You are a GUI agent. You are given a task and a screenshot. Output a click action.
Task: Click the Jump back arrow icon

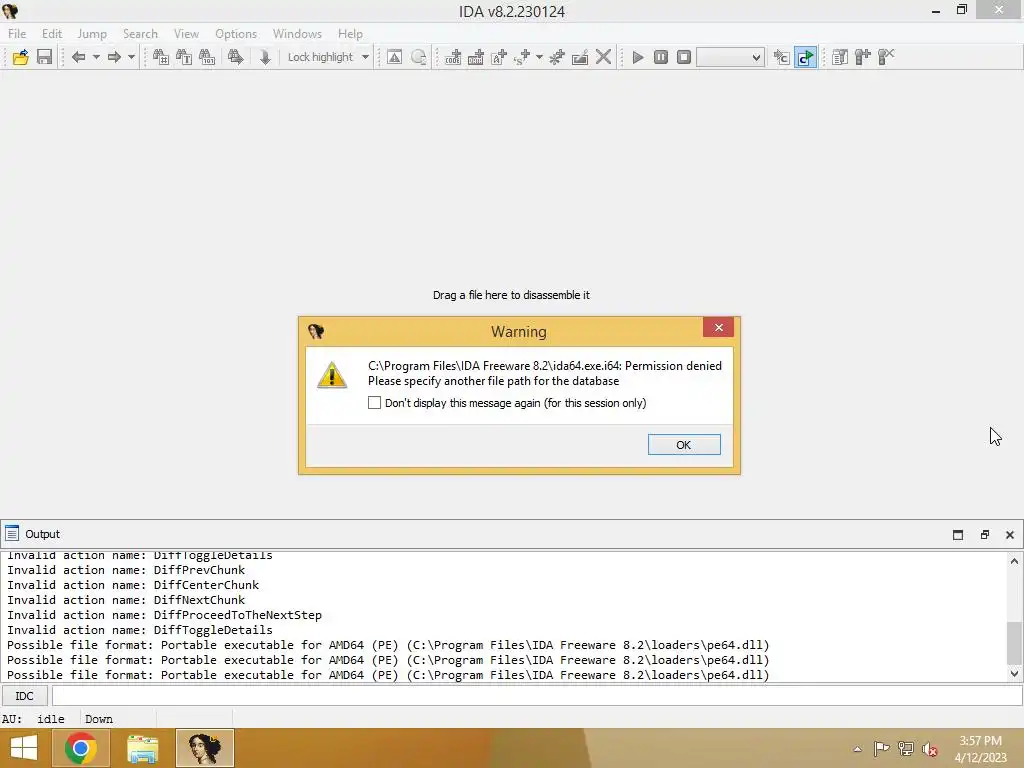[78, 57]
